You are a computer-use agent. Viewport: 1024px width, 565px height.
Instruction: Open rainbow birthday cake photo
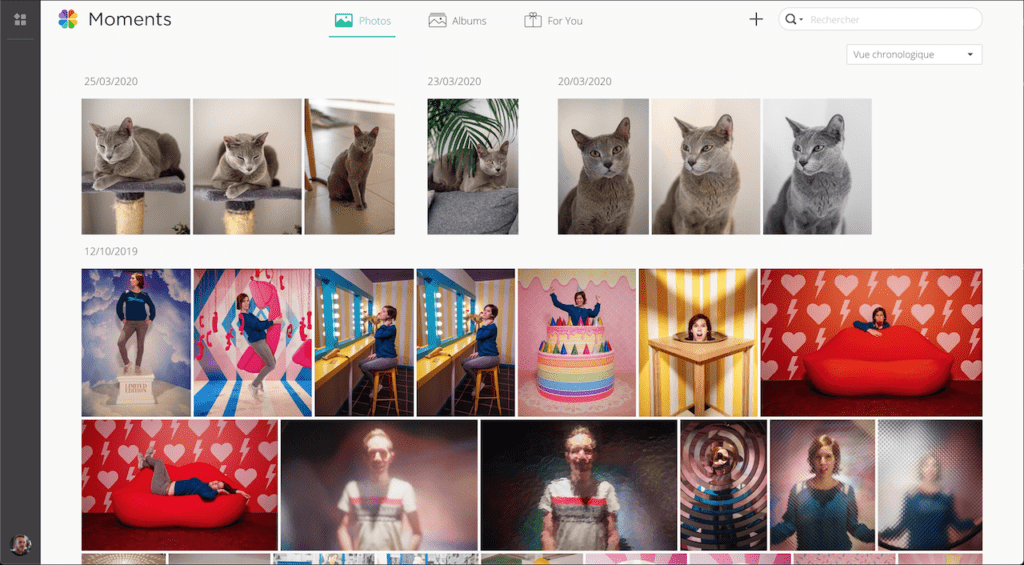pos(577,342)
